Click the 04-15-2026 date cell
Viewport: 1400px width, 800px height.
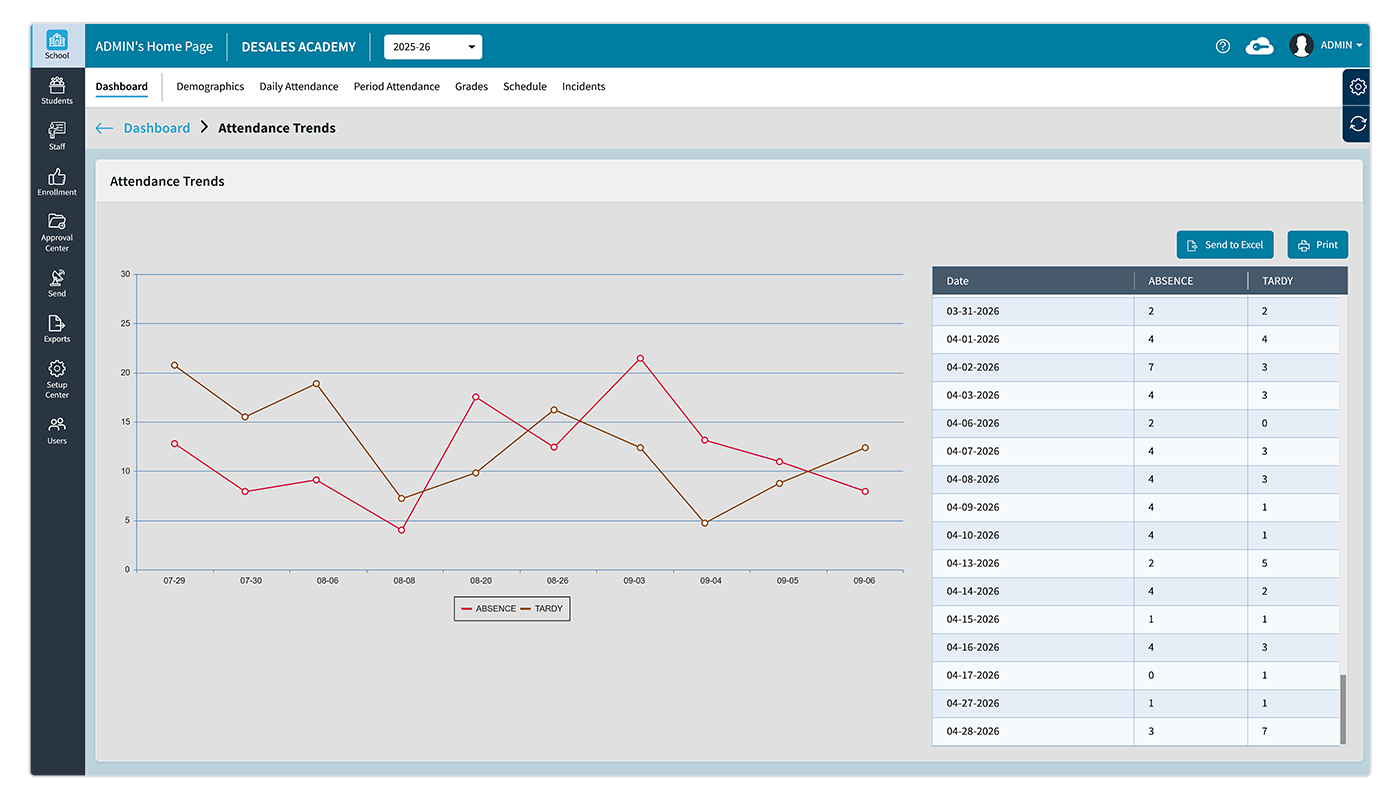click(1033, 619)
